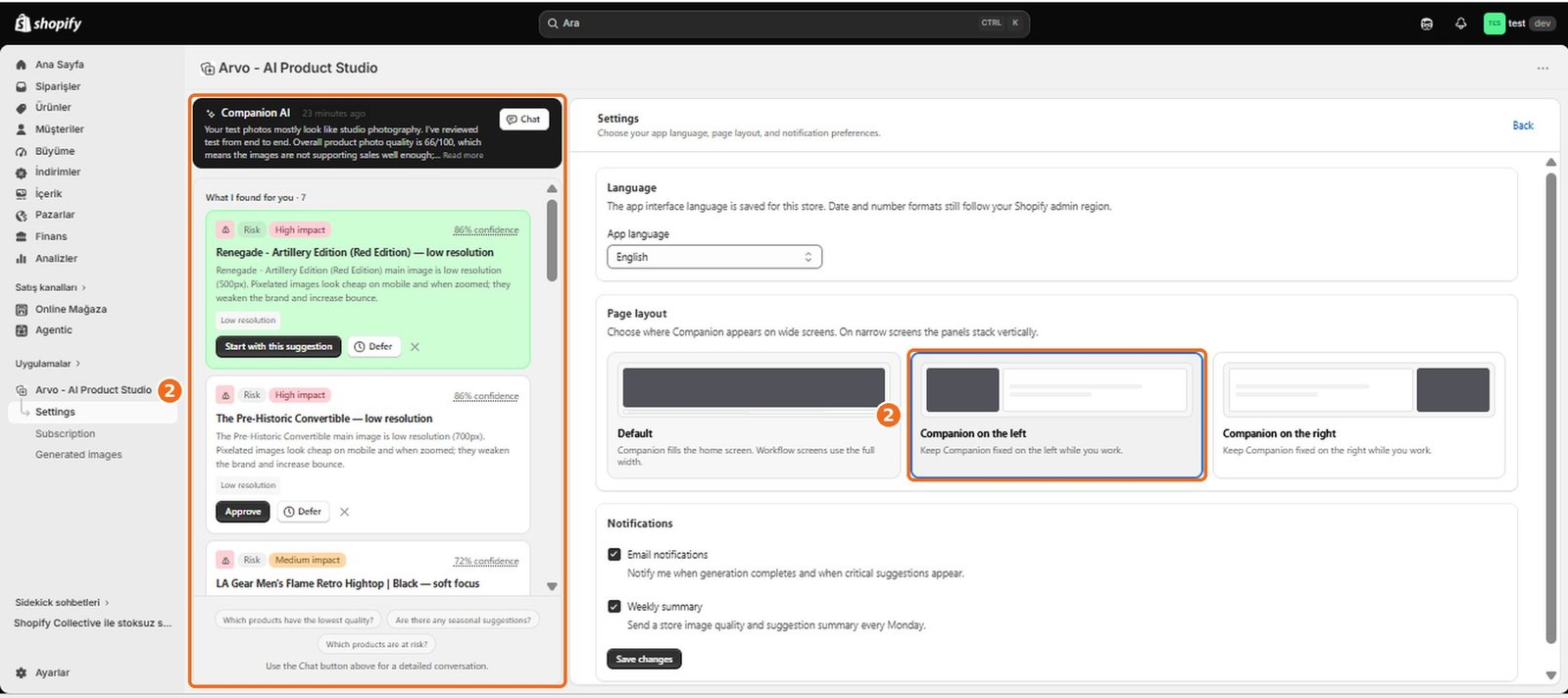The height and width of the screenshot is (698, 1568).
Task: Click 'LA Gear Men's Flame Retro Hightop' title
Action: [348, 584]
